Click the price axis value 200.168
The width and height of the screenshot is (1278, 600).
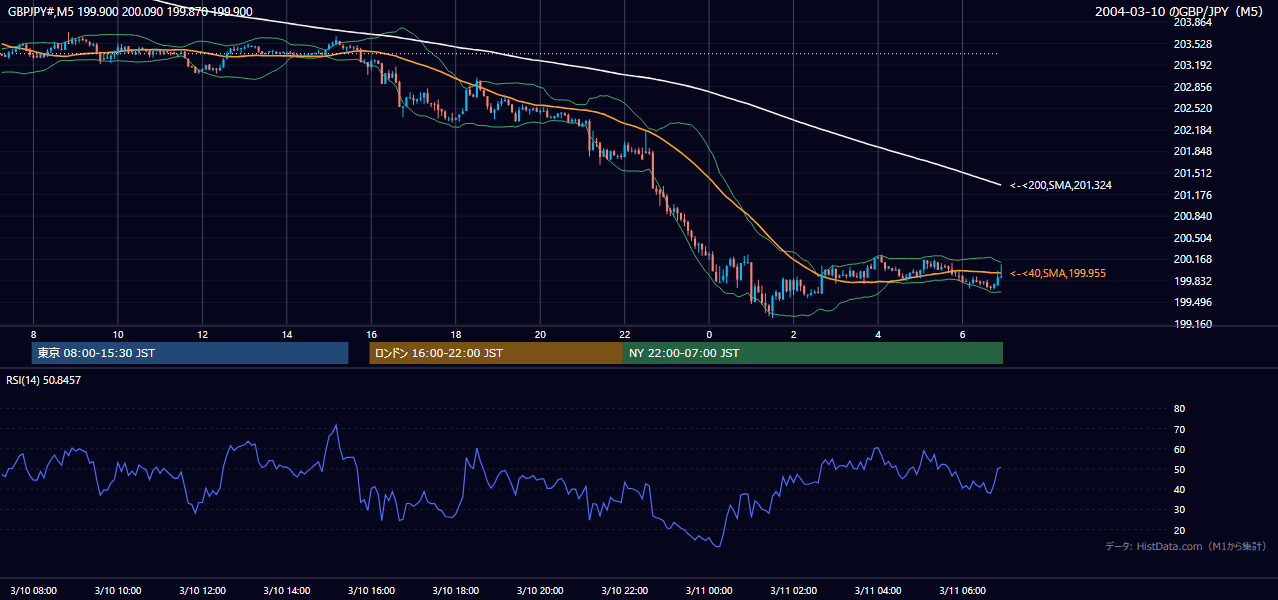tap(1192, 260)
